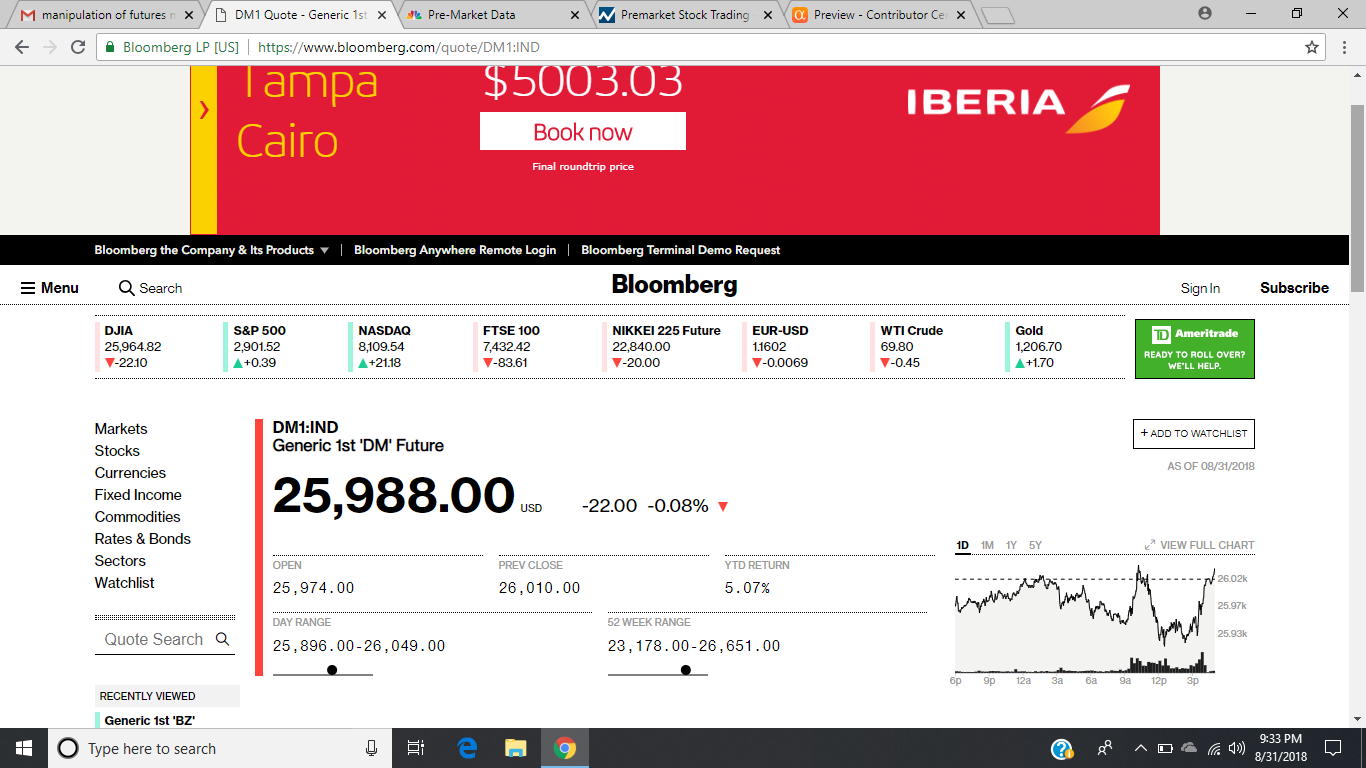Click the Chrome profile avatar icon
Image resolution: width=1366 pixels, height=768 pixels.
[x=1205, y=14]
